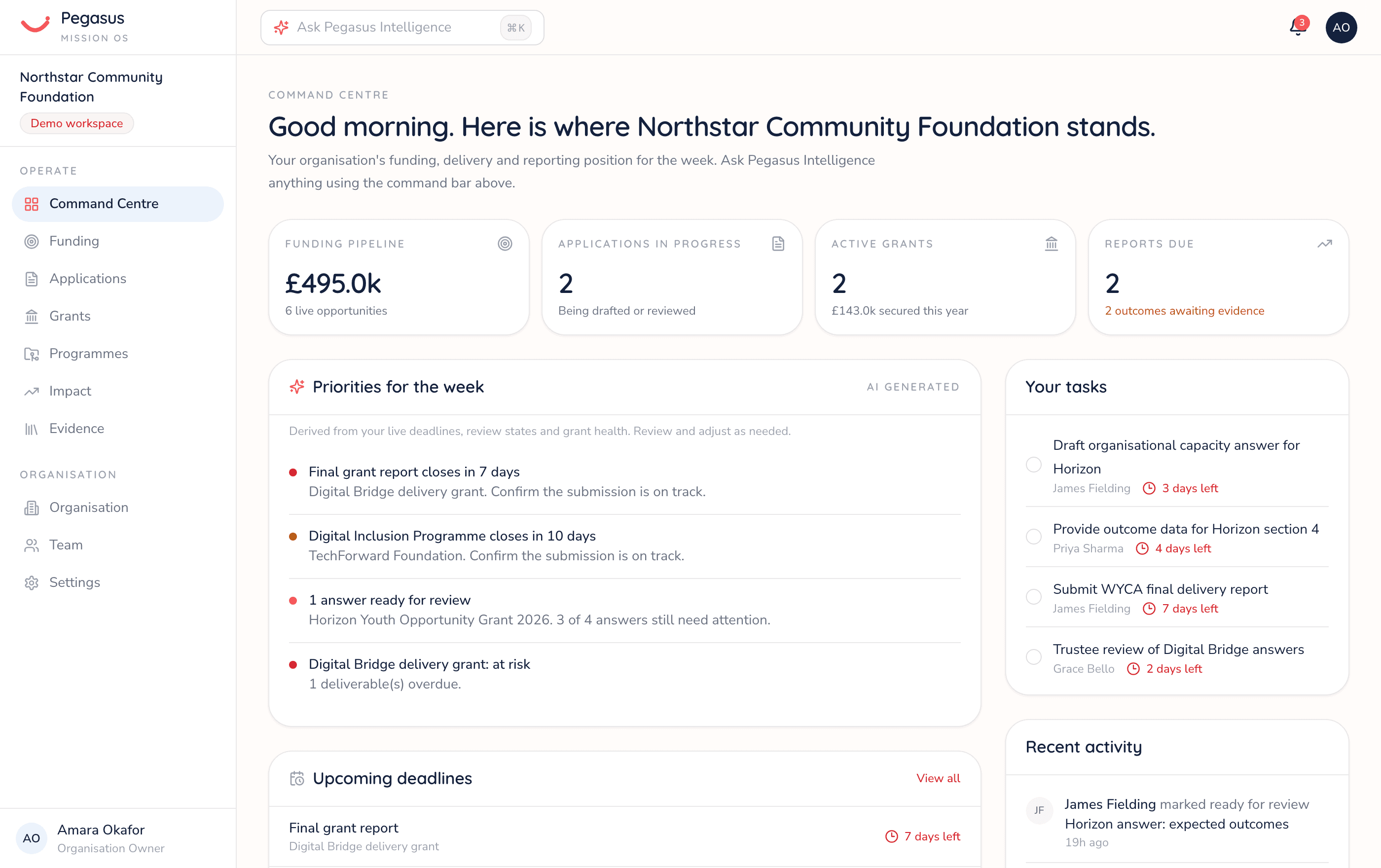The width and height of the screenshot is (1381, 868).
Task: Click the calendar icon beside Upcoming deadlines
Action: click(x=296, y=778)
